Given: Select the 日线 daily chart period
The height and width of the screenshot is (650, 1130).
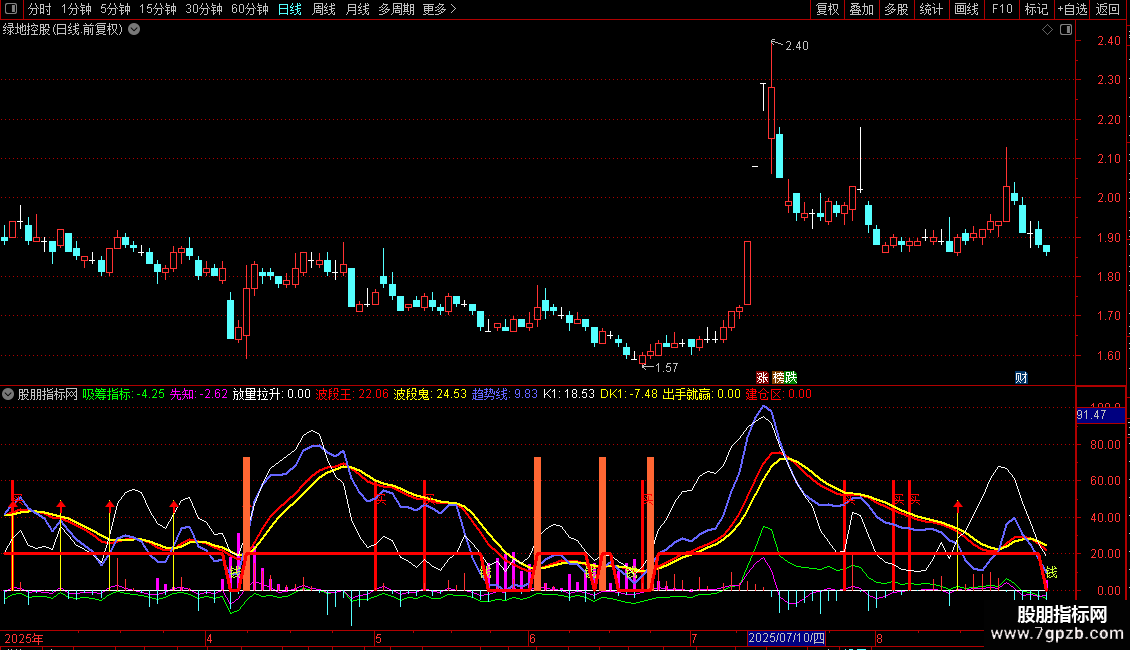Looking at the screenshot, I should point(290,9).
